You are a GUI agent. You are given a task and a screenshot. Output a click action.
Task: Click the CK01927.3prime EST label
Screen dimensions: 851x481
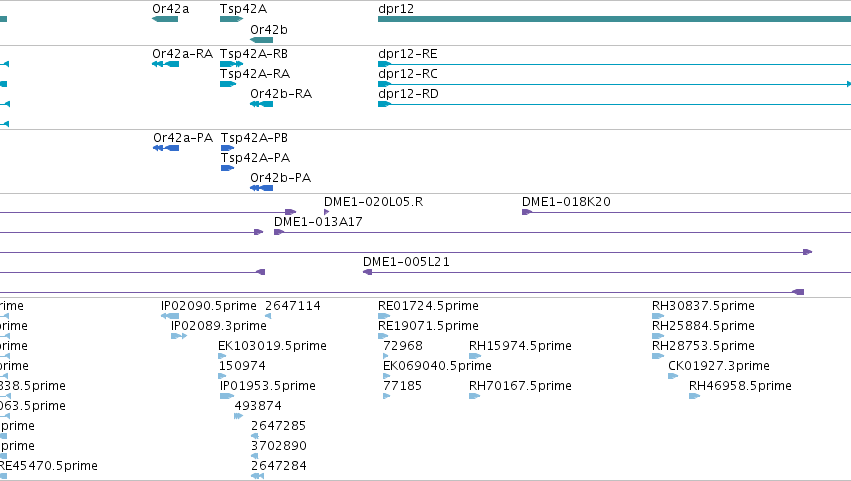click(x=719, y=366)
